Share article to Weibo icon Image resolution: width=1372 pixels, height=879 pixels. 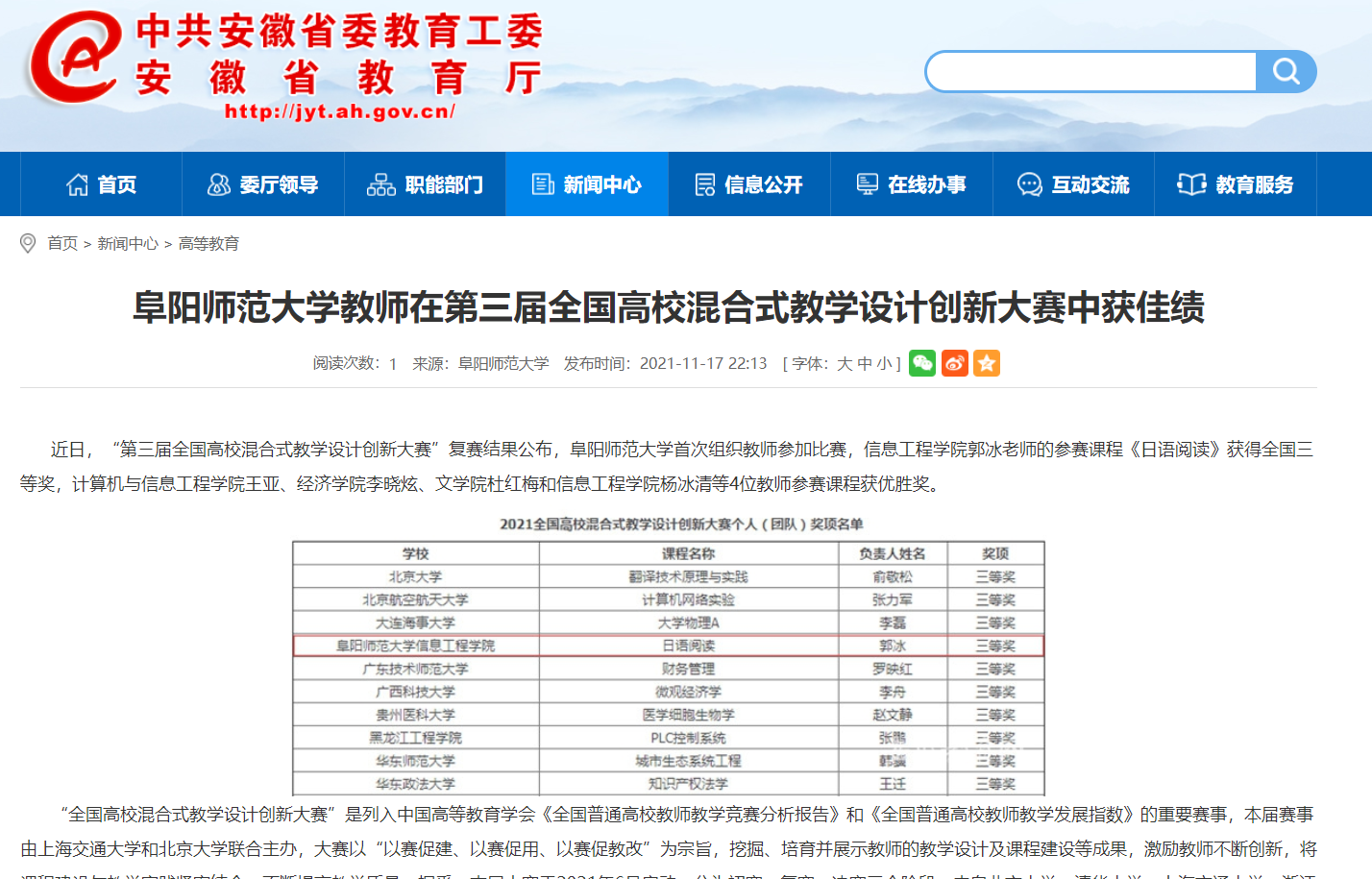(955, 363)
